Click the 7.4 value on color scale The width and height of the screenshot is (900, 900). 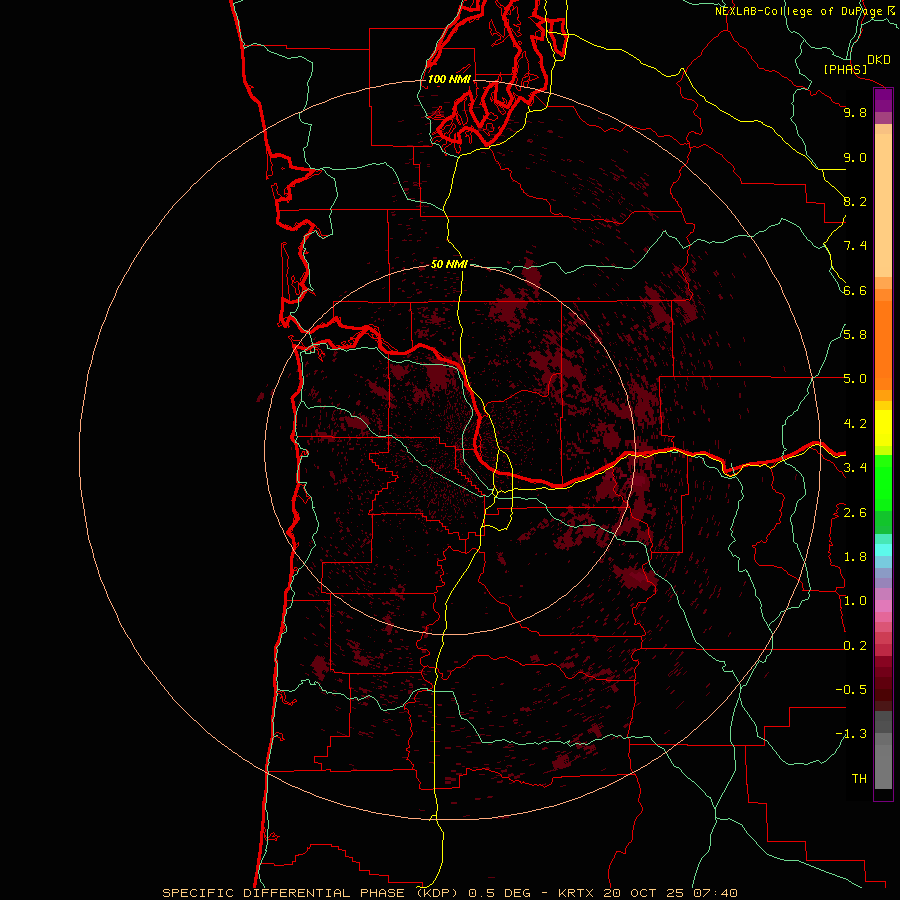point(855,246)
